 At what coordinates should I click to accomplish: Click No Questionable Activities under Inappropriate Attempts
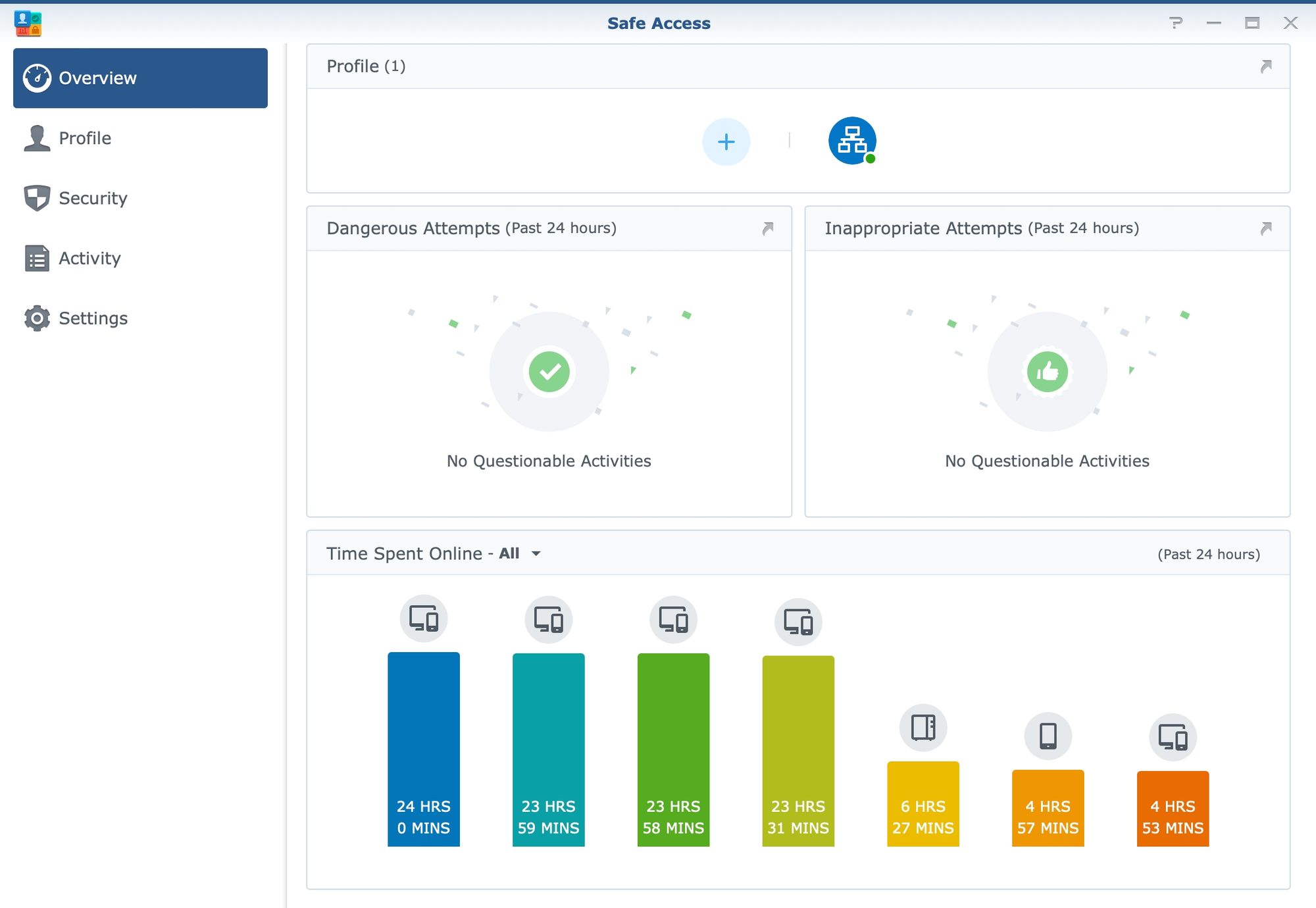(x=1047, y=461)
